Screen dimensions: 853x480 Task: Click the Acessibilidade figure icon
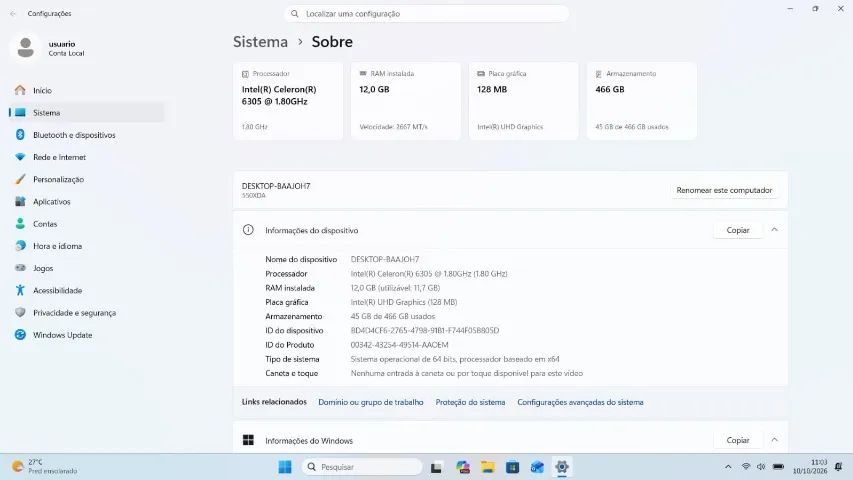pyautogui.click(x=20, y=291)
